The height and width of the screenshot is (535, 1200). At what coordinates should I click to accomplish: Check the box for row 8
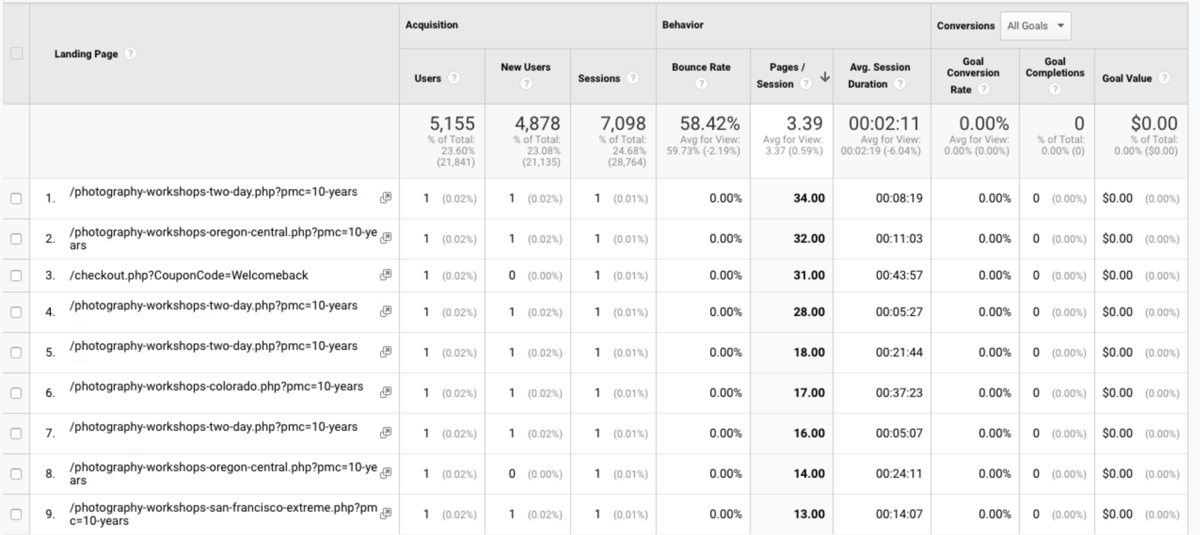tap(16, 474)
